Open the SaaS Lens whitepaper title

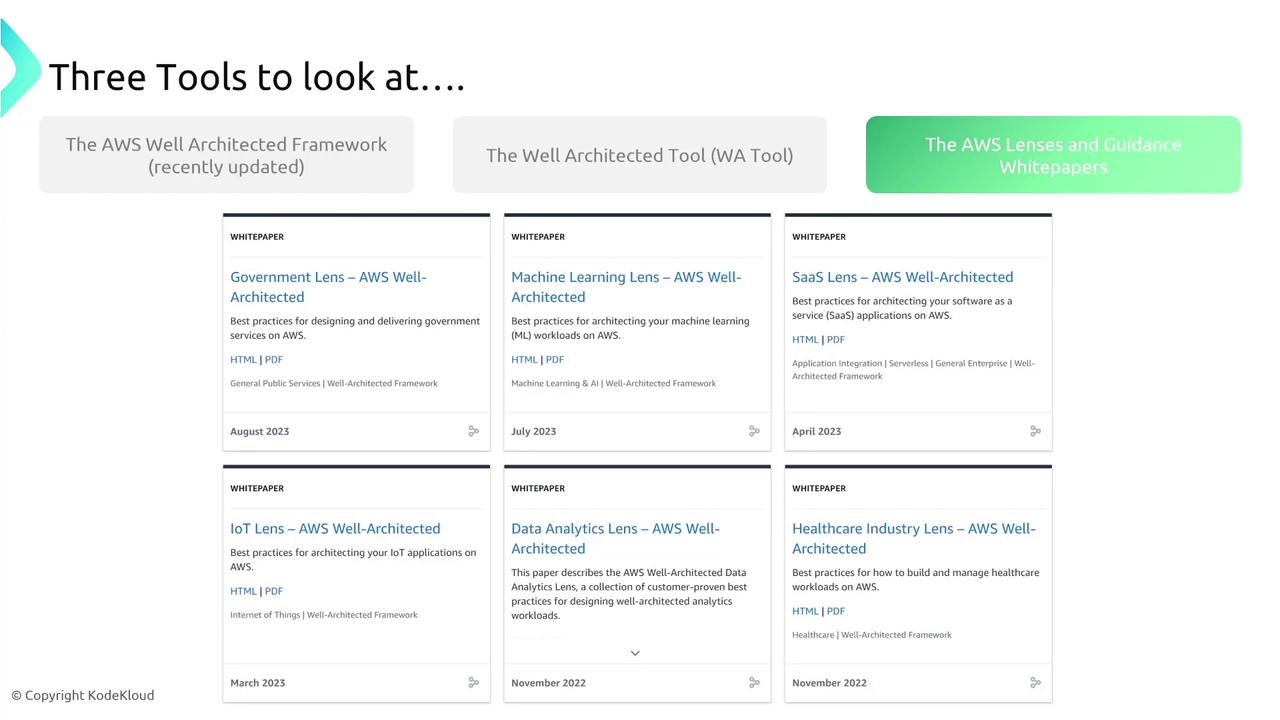(x=902, y=277)
